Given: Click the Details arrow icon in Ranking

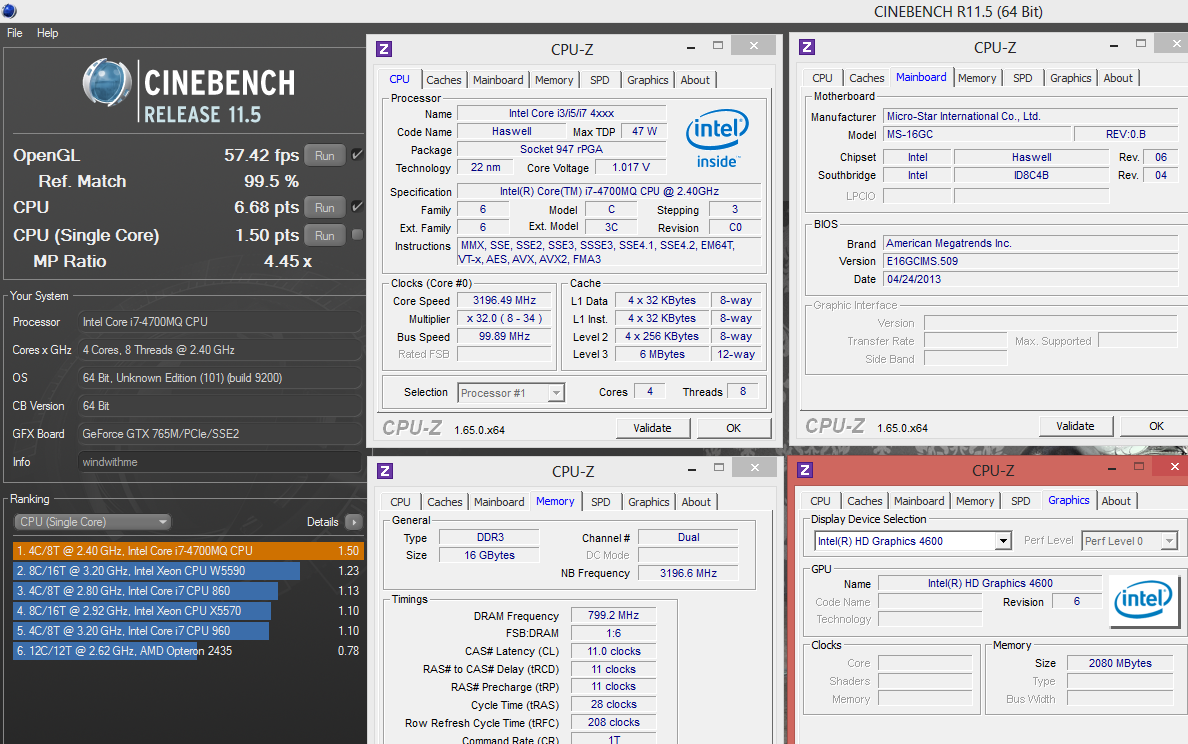Looking at the screenshot, I should click(x=353, y=522).
